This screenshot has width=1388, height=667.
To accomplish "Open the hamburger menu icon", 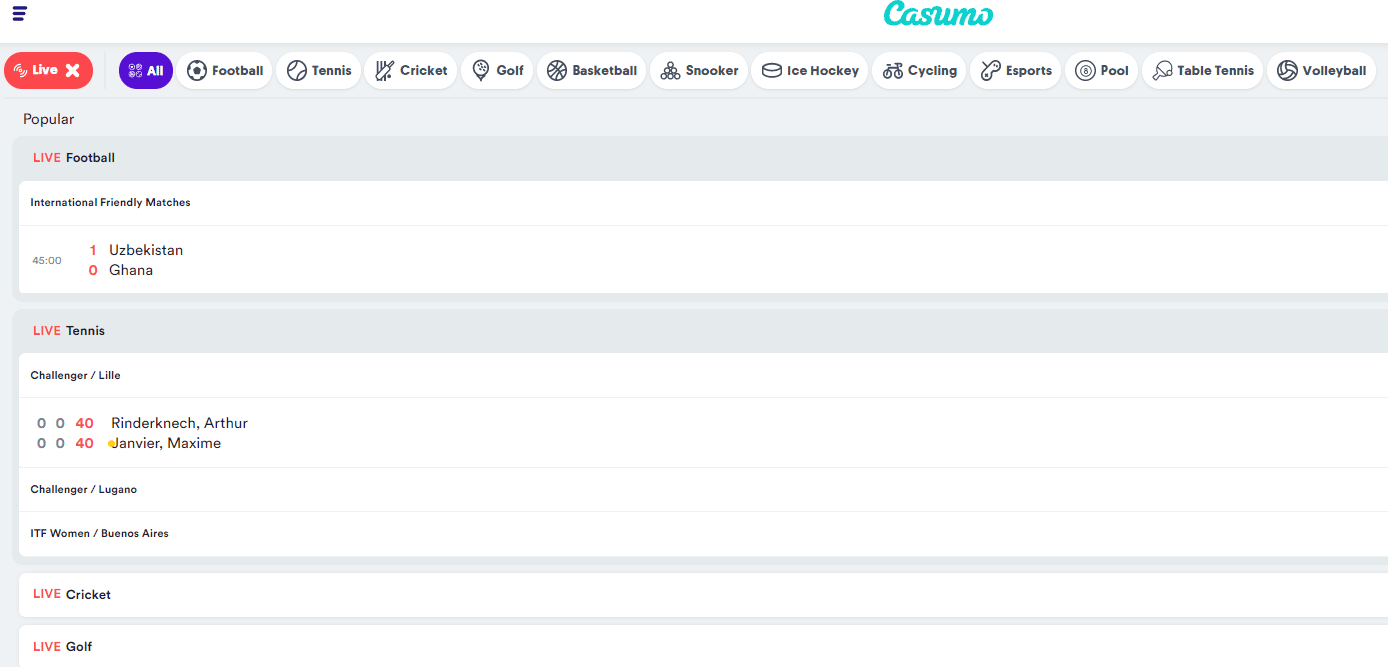I will click(x=19, y=13).
